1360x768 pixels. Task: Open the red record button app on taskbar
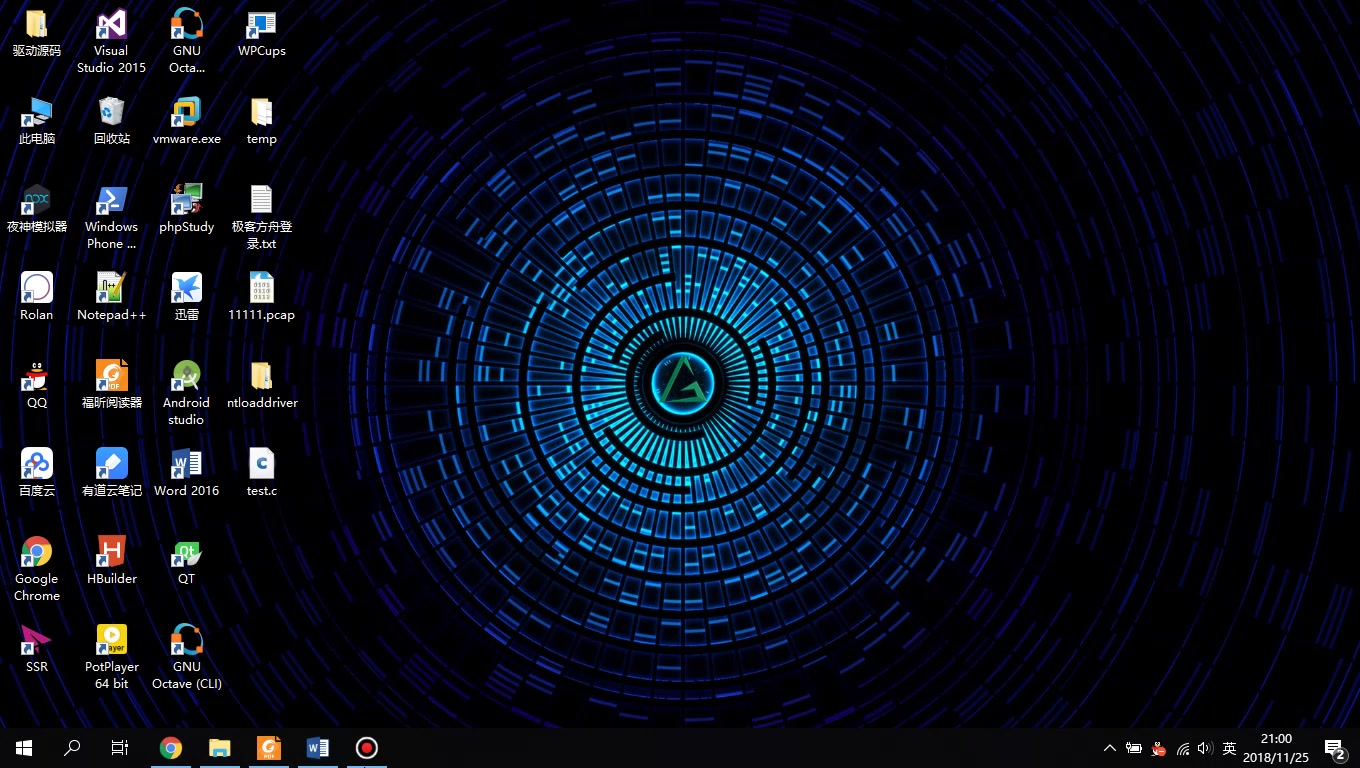point(366,748)
